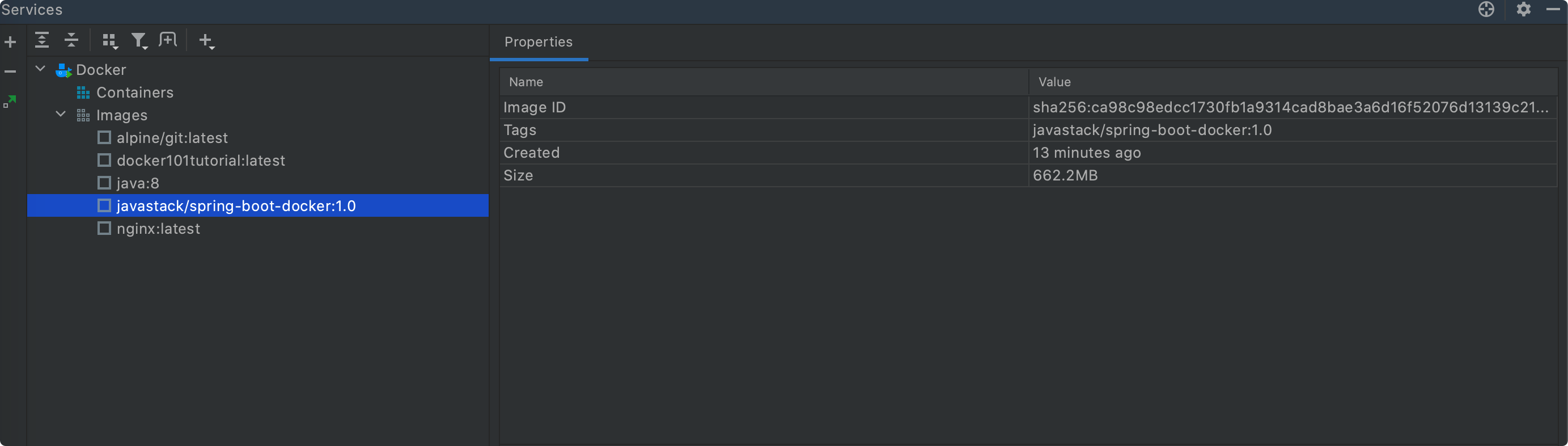The height and width of the screenshot is (446, 1568).
Task: Select the Containers tree item
Action: click(x=135, y=92)
